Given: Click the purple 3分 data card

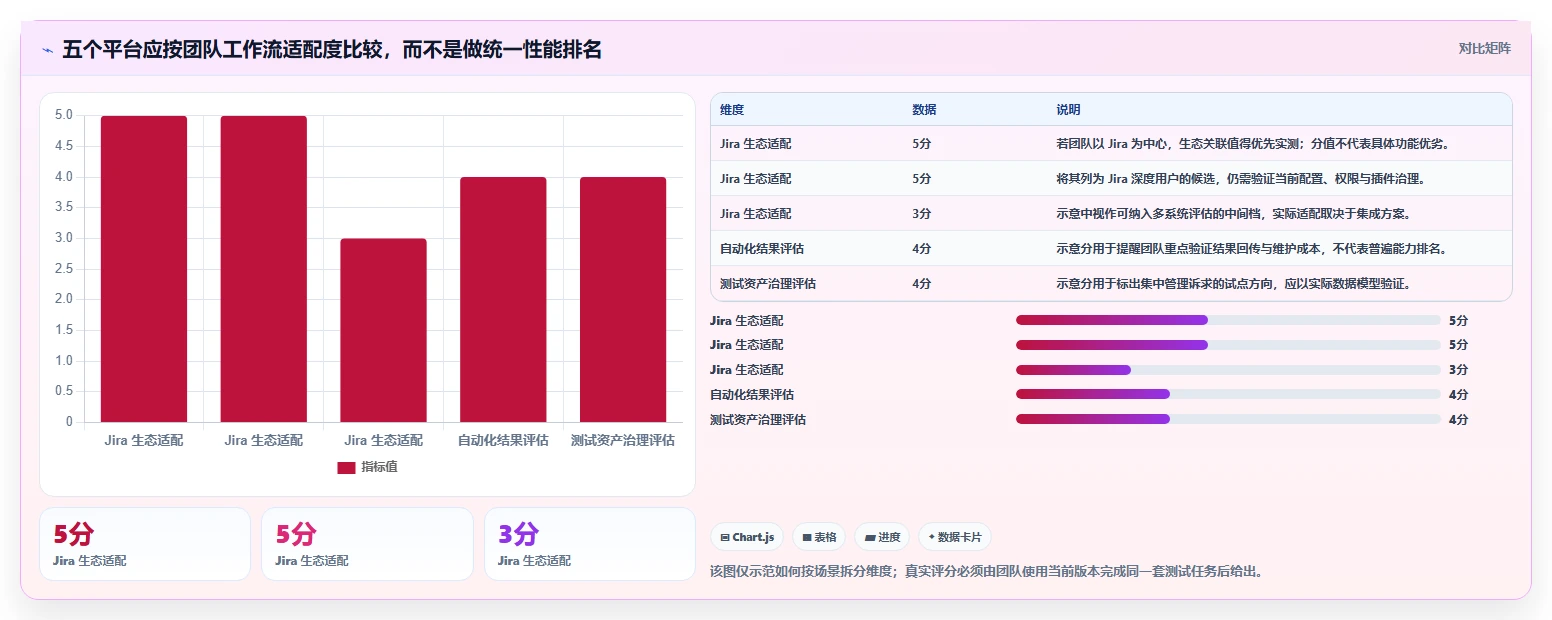Looking at the screenshot, I should (590, 544).
